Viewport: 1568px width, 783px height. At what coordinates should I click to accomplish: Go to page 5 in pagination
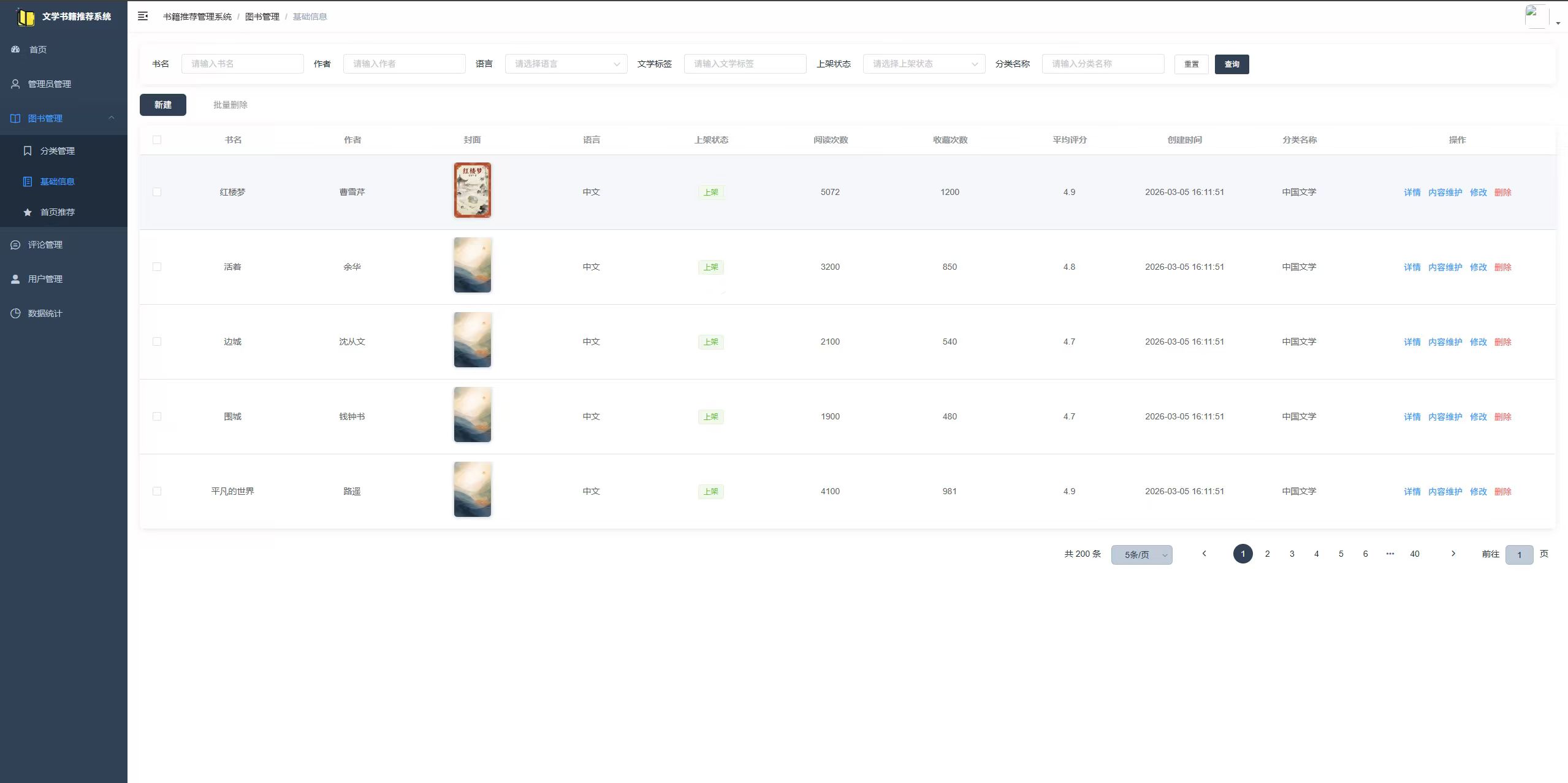pos(1341,554)
